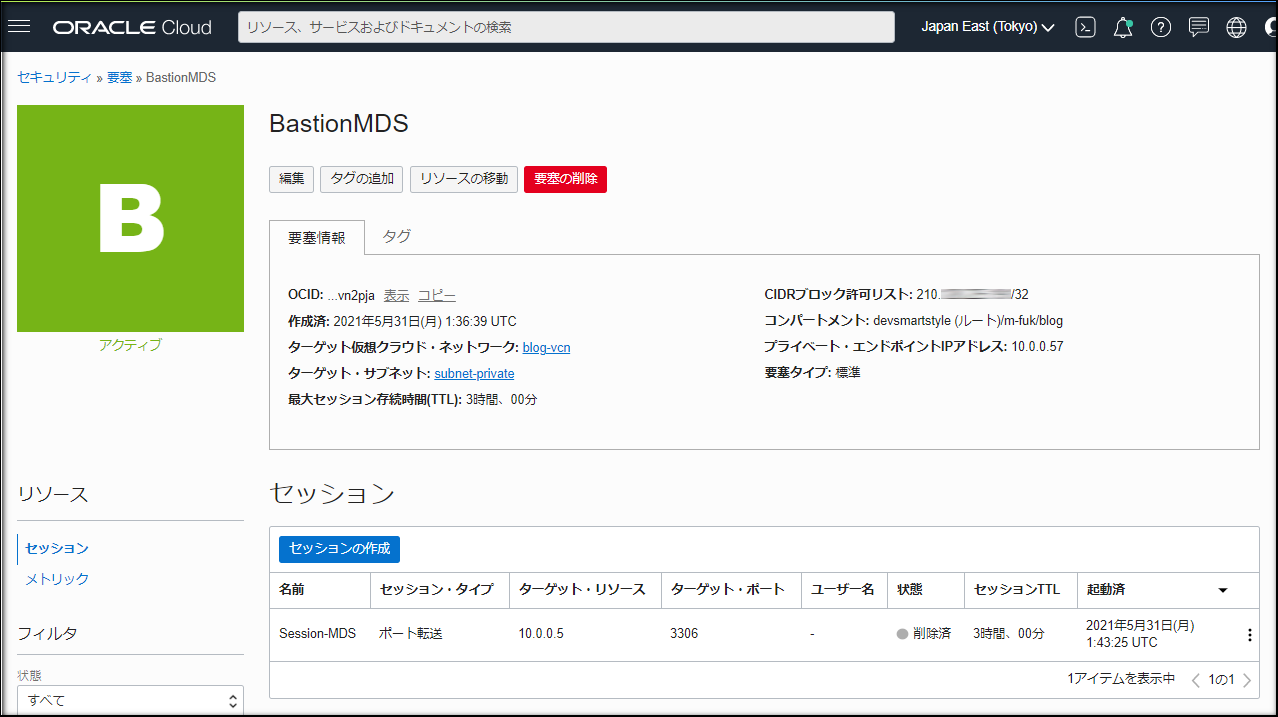Select メトリック in the resources list
The image size is (1278, 717).
point(57,579)
